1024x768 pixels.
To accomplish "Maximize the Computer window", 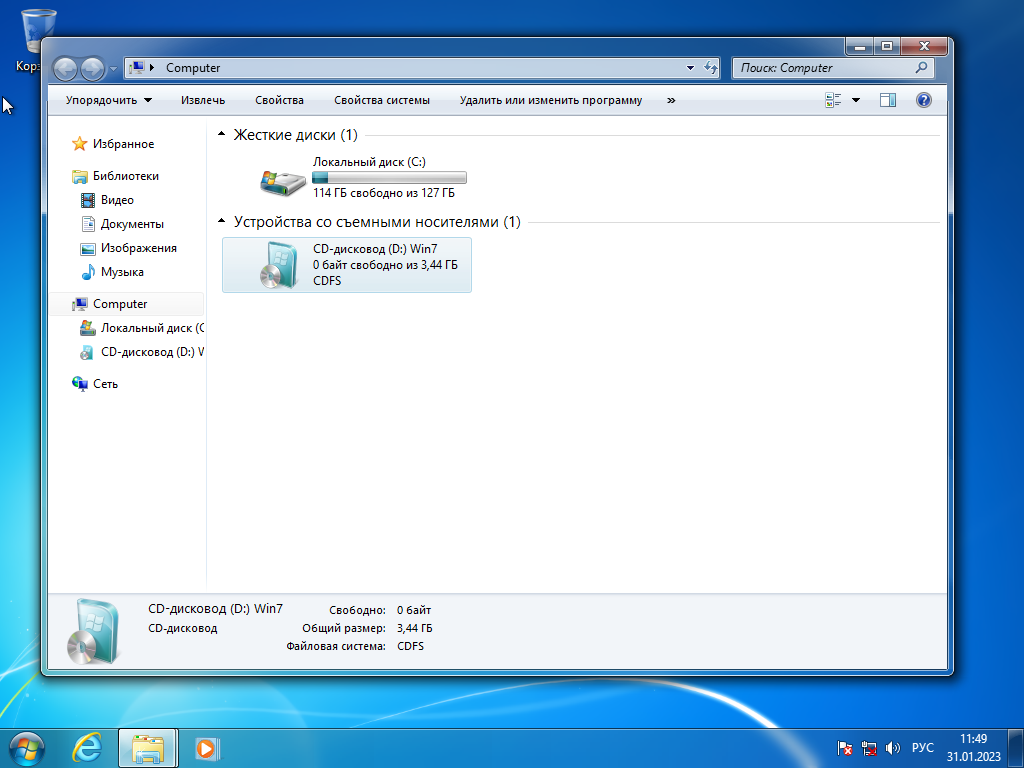I will [x=886, y=46].
